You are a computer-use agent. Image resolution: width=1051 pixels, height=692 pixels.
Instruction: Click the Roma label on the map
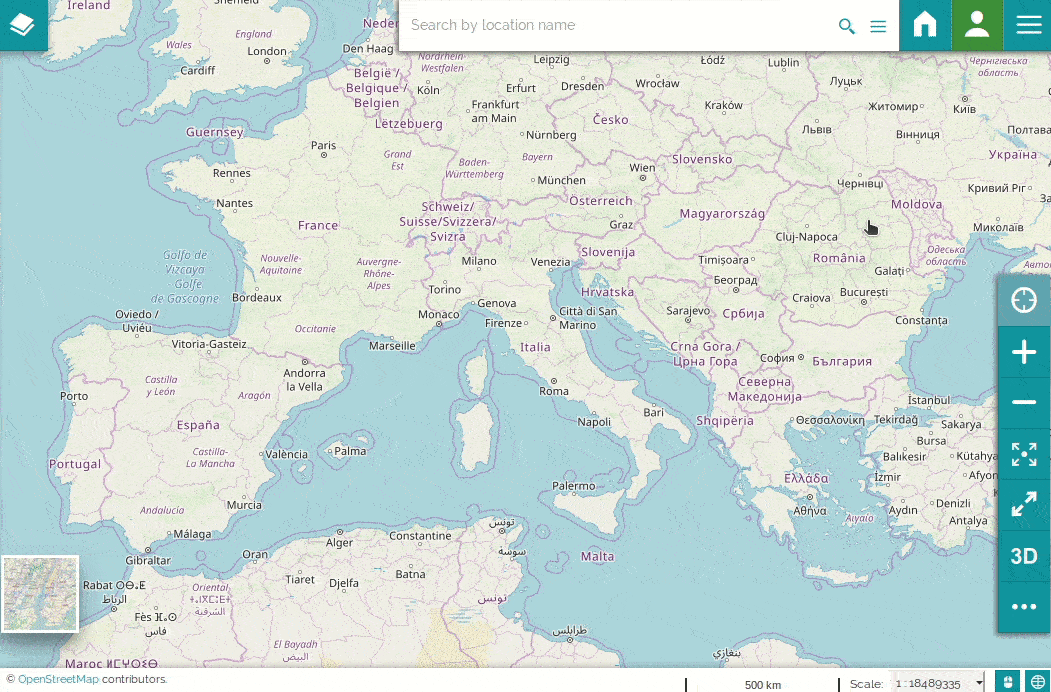click(554, 391)
